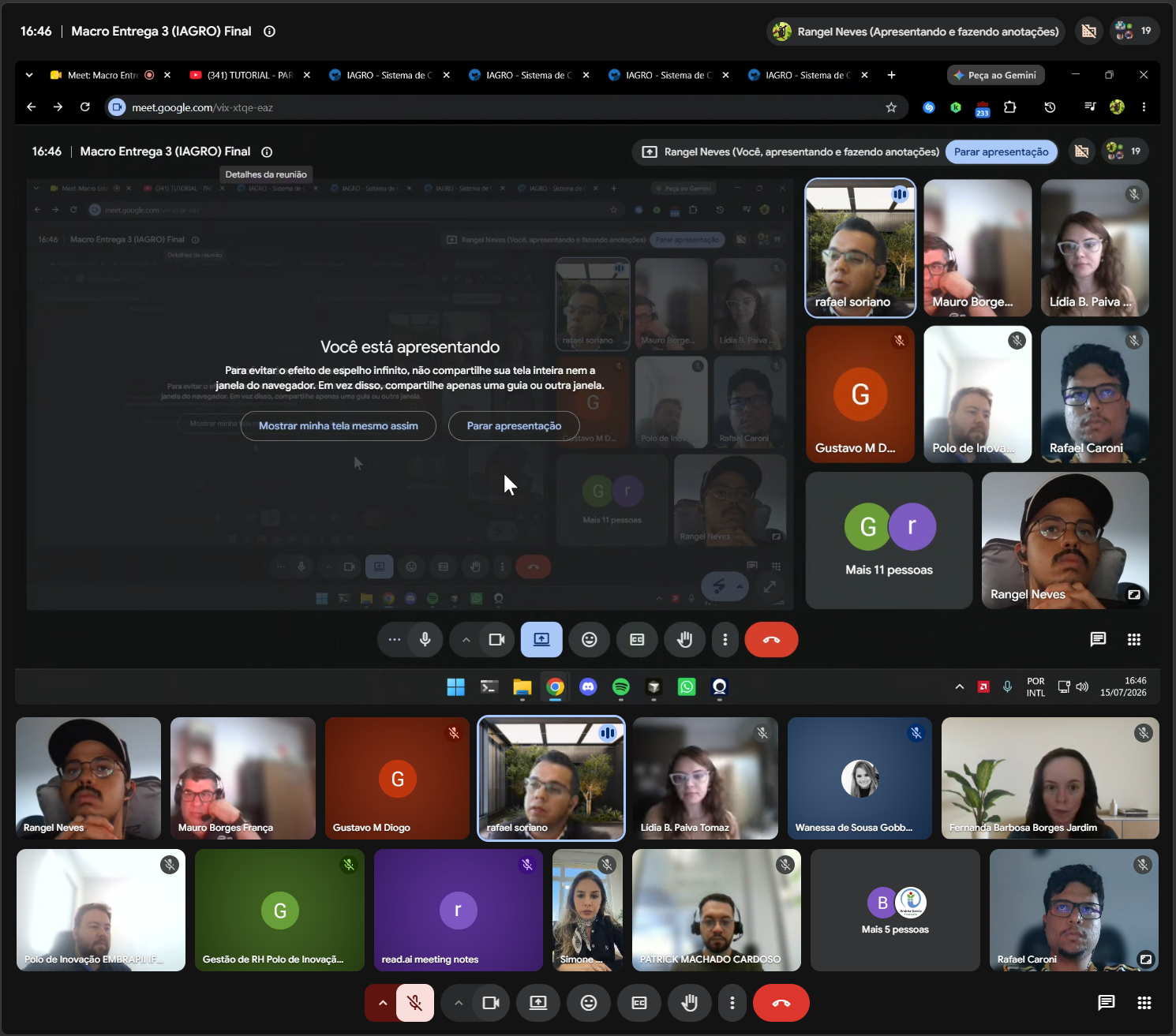Viewport: 1176px width, 1036px height.
Task: Unmute the muted microphone at bottom
Action: [415, 1003]
